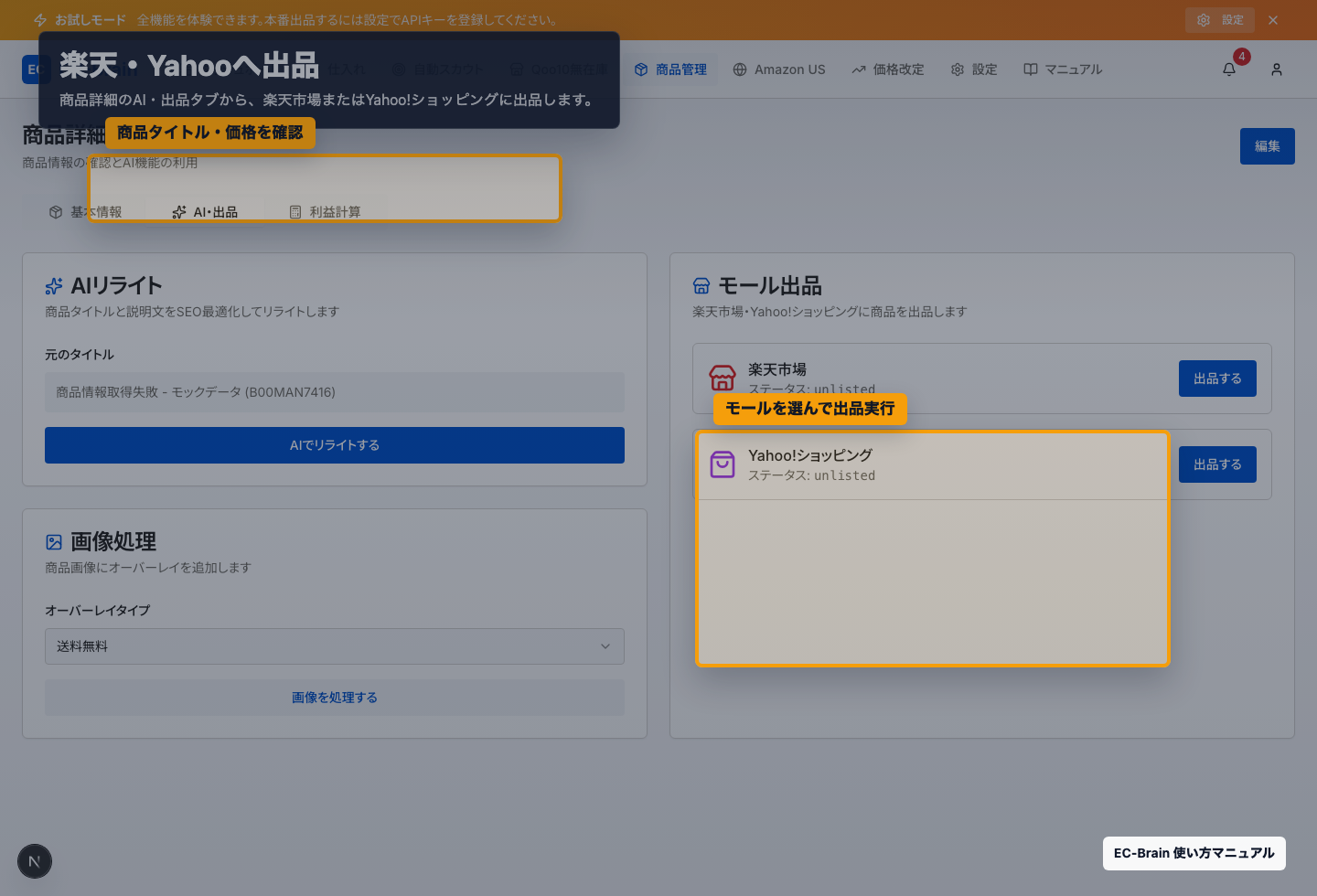Open the 設定 button in the orange banner
The width and height of the screenshot is (1317, 896).
tap(1220, 20)
